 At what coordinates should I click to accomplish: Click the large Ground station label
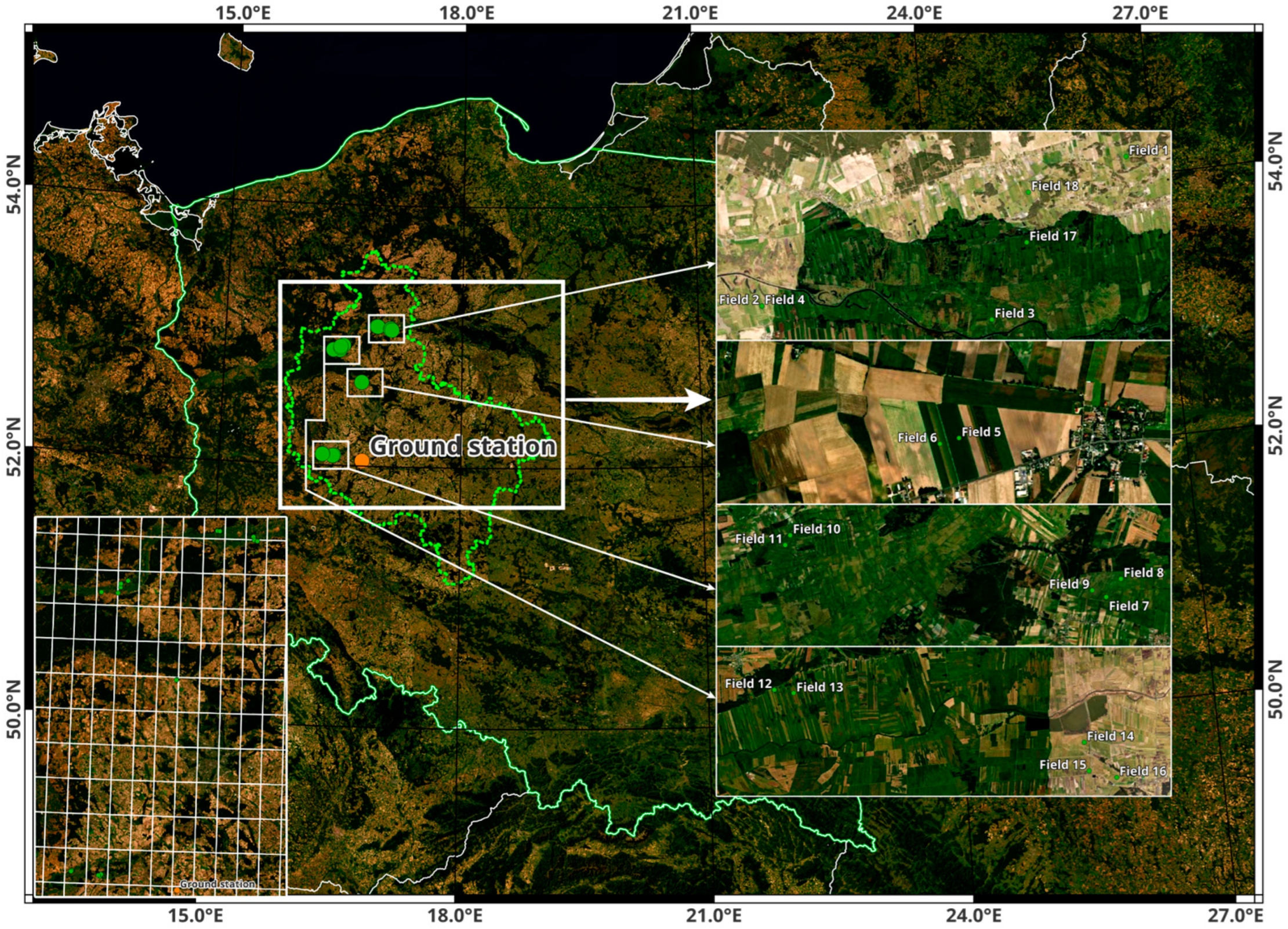(463, 446)
